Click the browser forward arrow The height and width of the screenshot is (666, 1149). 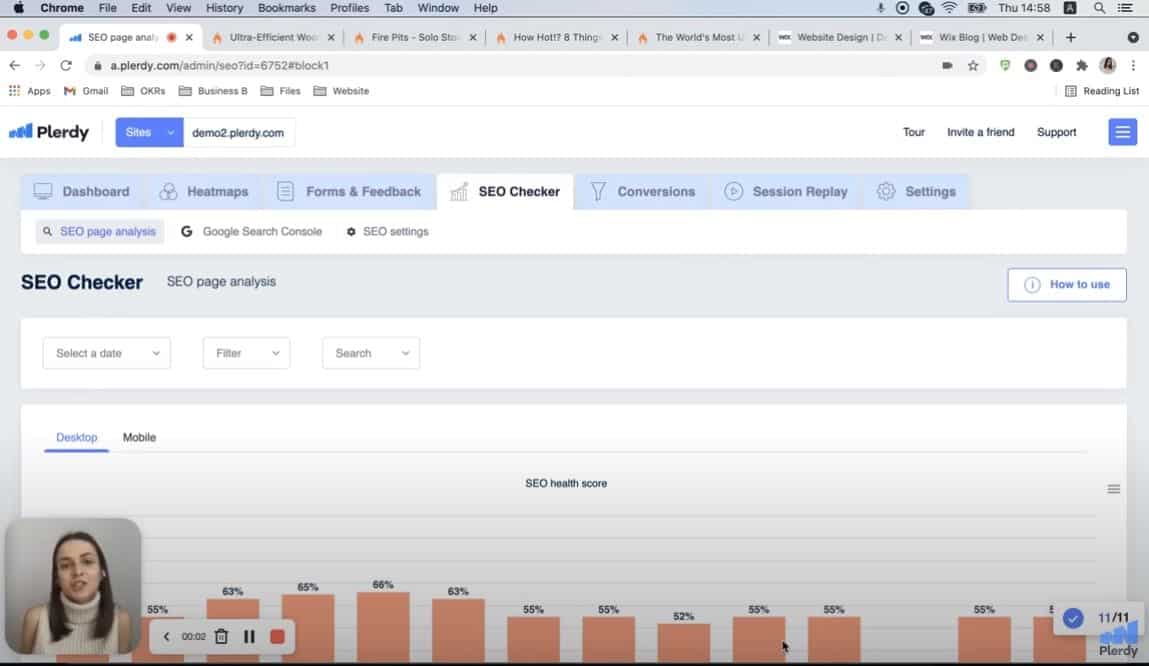click(x=40, y=65)
